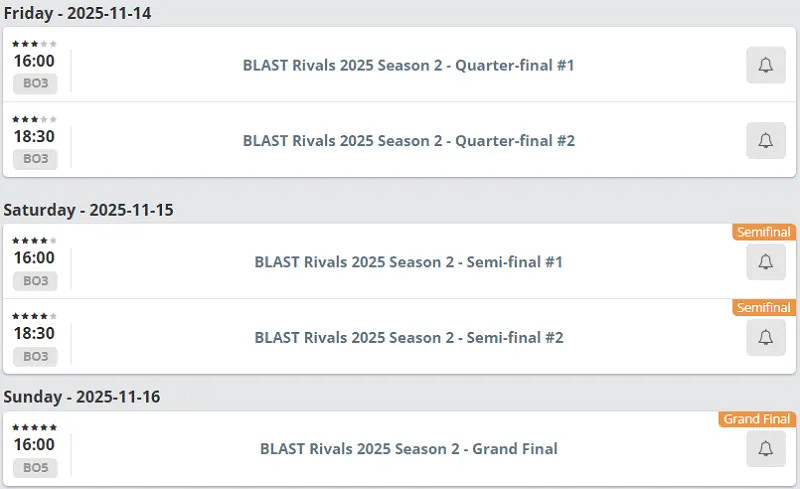The width and height of the screenshot is (800, 489).
Task: Click bell icon for Semi-final #2
Action: click(x=765, y=338)
